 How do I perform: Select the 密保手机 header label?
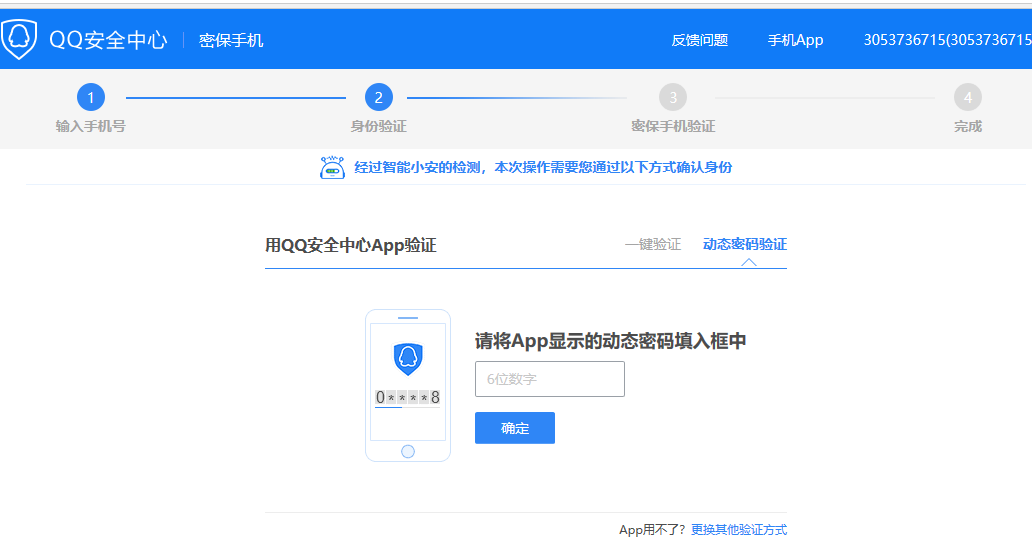[231, 40]
